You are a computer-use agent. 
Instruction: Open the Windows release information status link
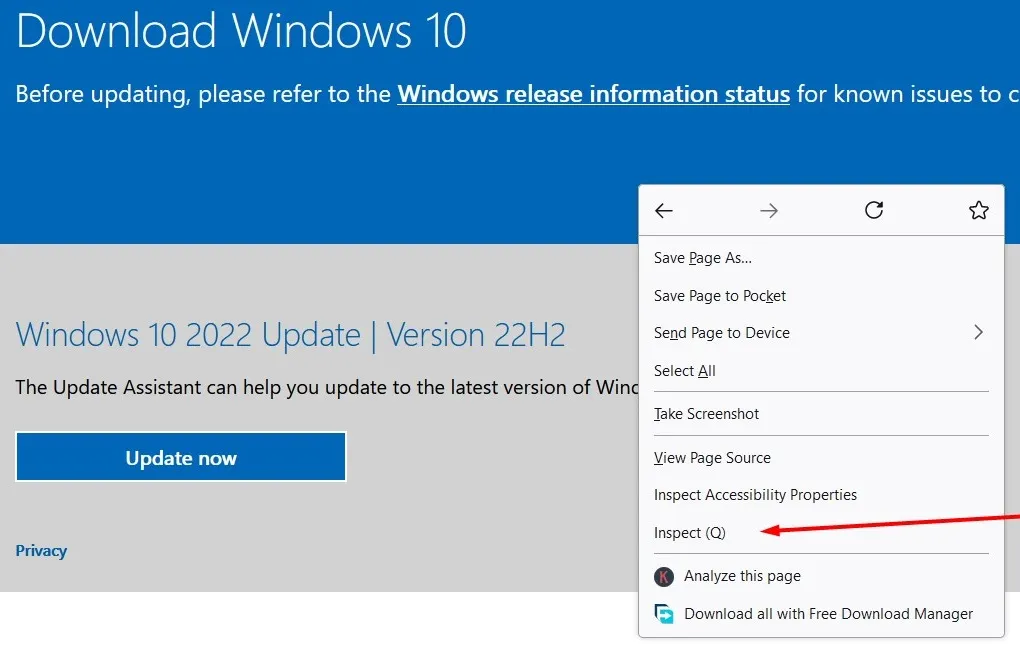(593, 94)
